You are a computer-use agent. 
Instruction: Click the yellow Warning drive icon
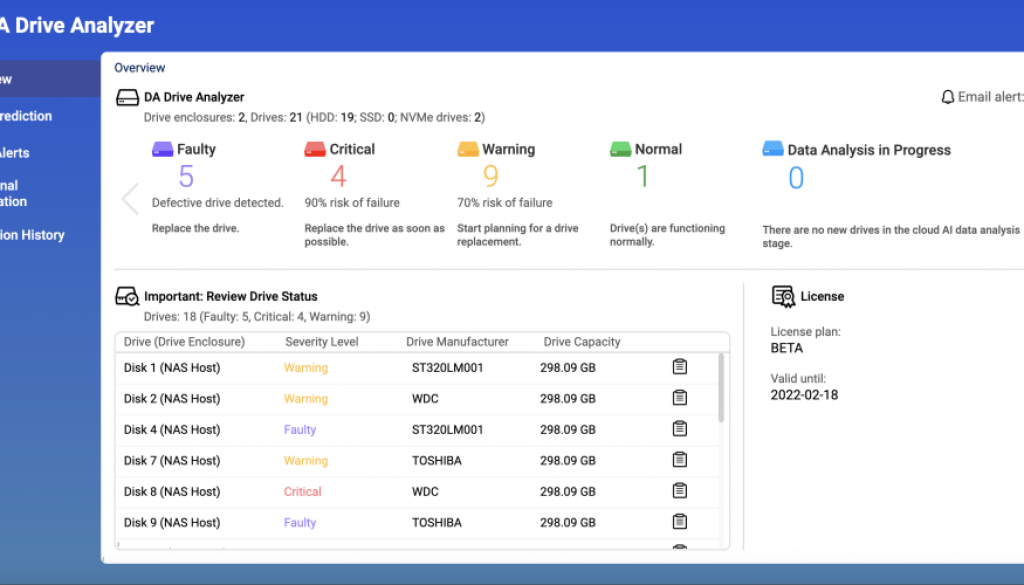pyautogui.click(x=468, y=150)
